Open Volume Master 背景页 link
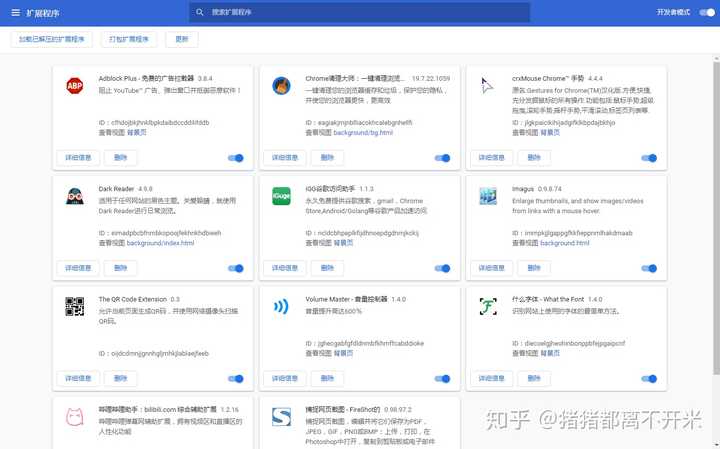The image size is (720, 449). (343, 353)
